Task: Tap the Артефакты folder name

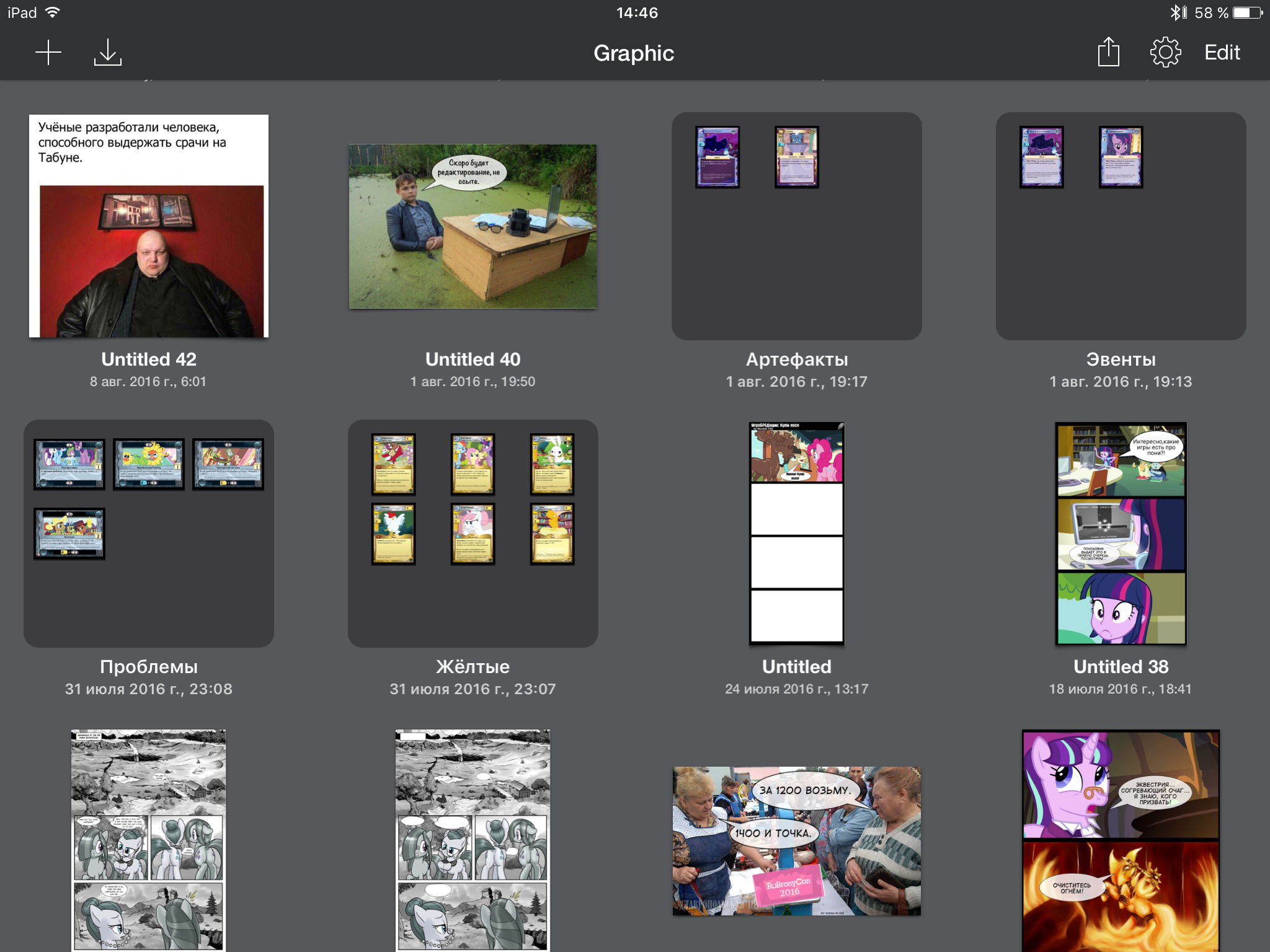Action: click(797, 359)
